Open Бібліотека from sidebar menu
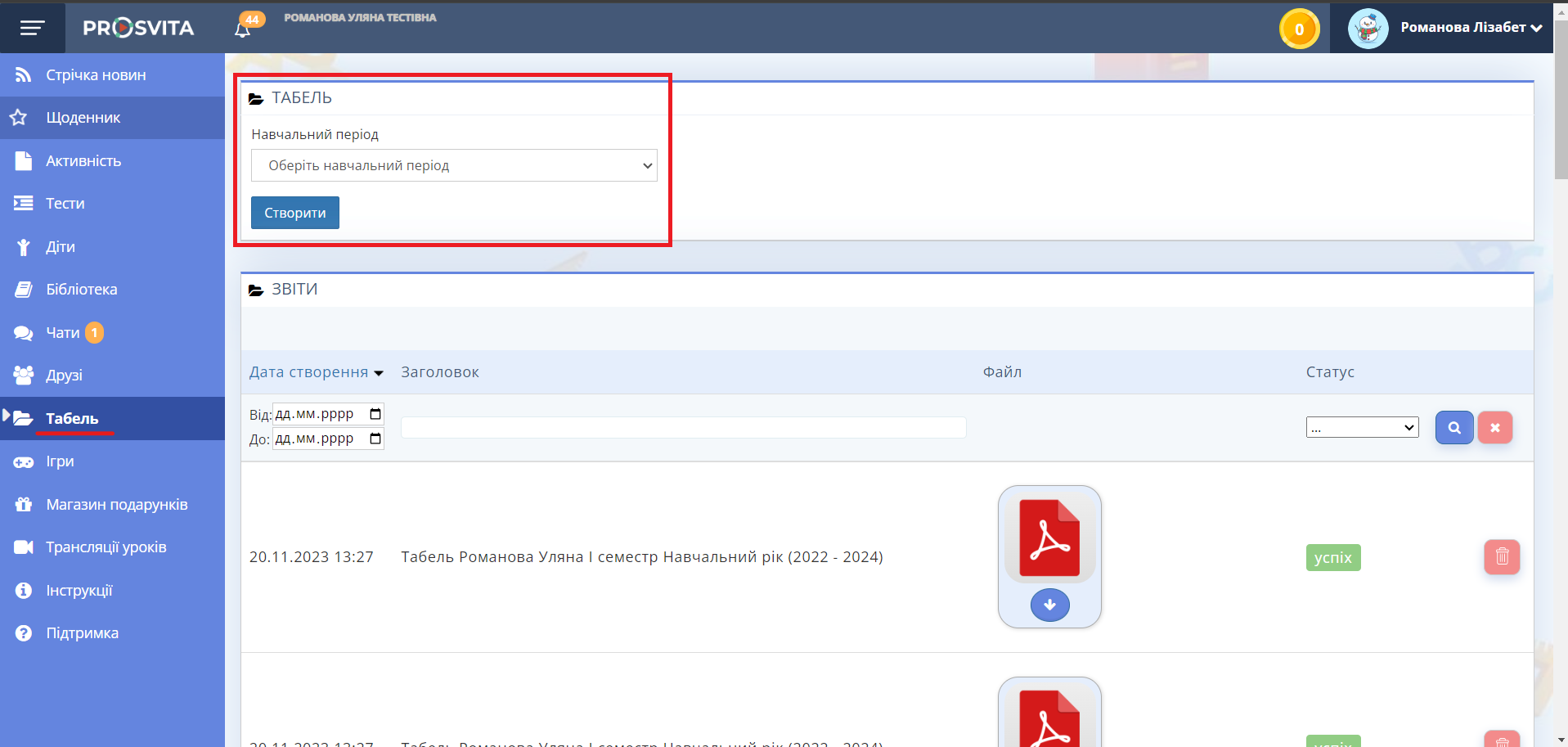Screen dimensions: 1568x747 [81, 290]
